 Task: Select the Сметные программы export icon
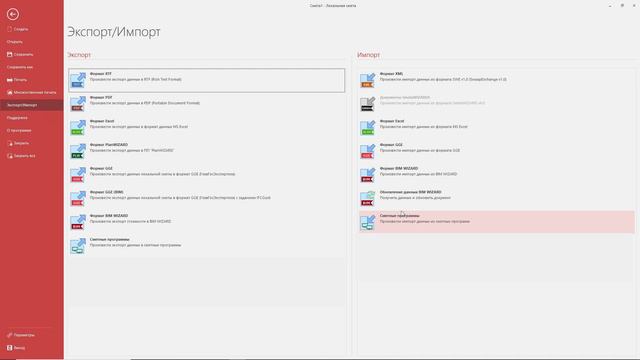click(78, 246)
